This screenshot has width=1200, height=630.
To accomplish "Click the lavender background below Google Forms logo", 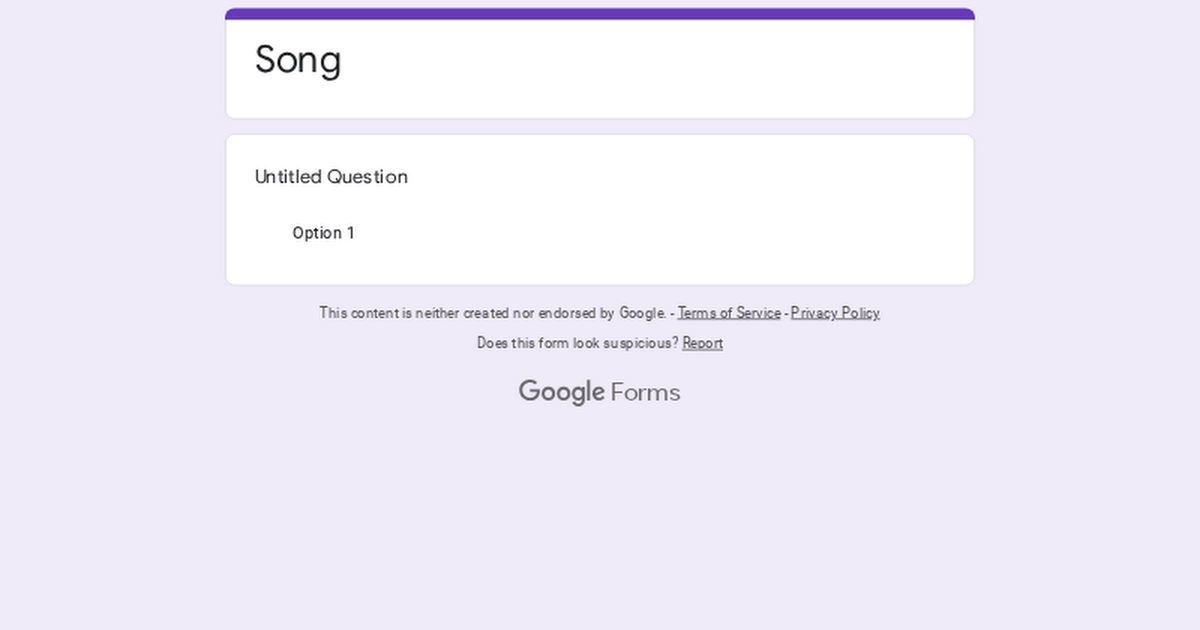I will point(600,510).
